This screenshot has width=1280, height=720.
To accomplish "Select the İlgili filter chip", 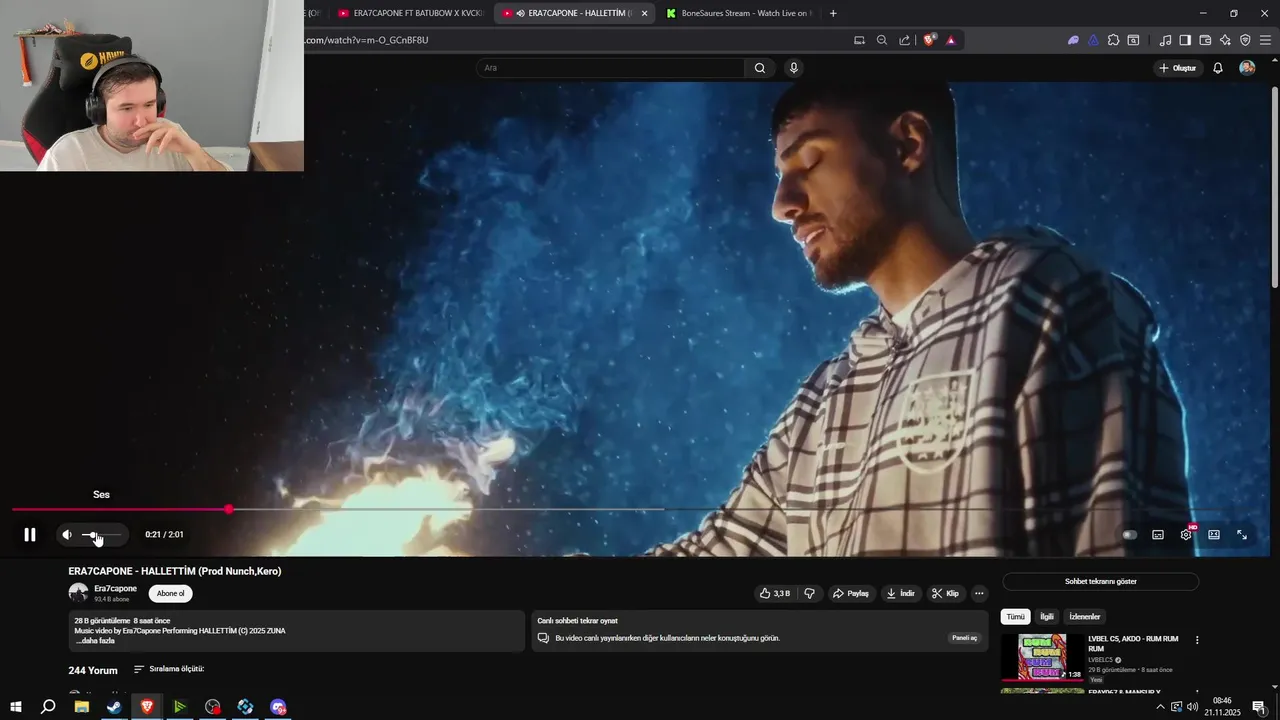I will tap(1047, 617).
